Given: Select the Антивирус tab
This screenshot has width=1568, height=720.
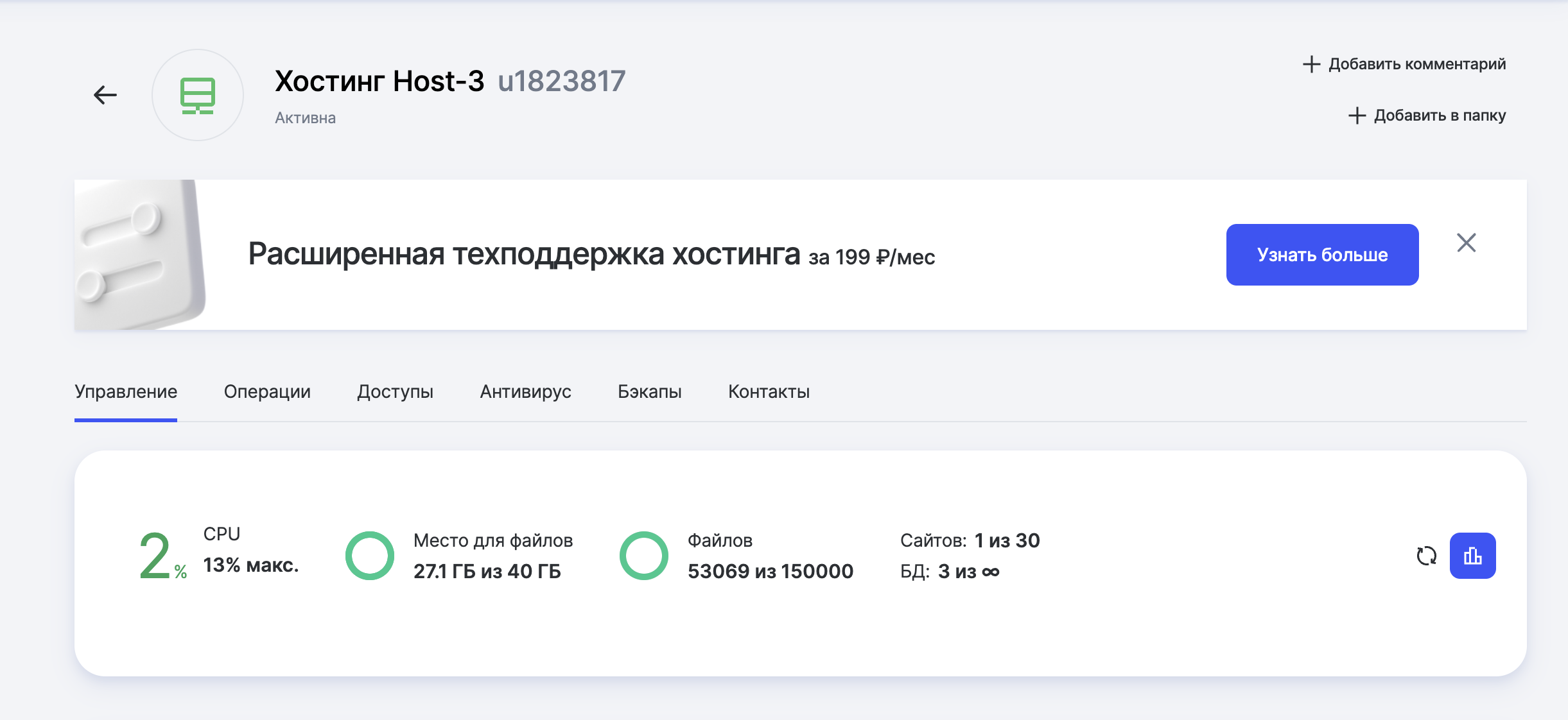Looking at the screenshot, I should [525, 391].
